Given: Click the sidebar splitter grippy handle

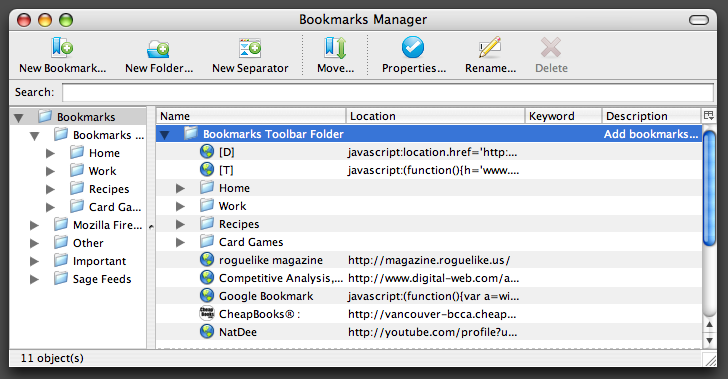Looking at the screenshot, I should pyautogui.click(x=151, y=227).
